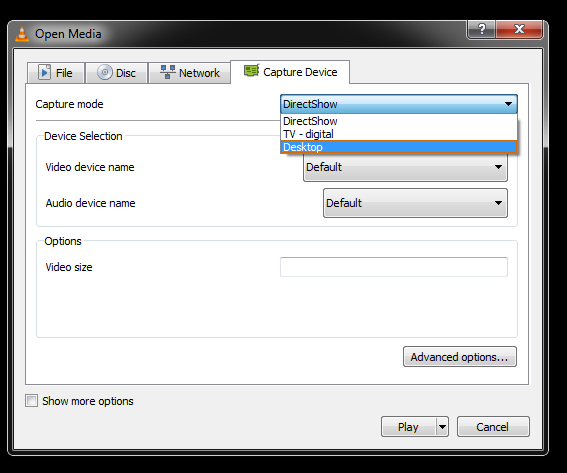Click the Capture Device card icon
The width and height of the screenshot is (567, 473).
coord(251,71)
